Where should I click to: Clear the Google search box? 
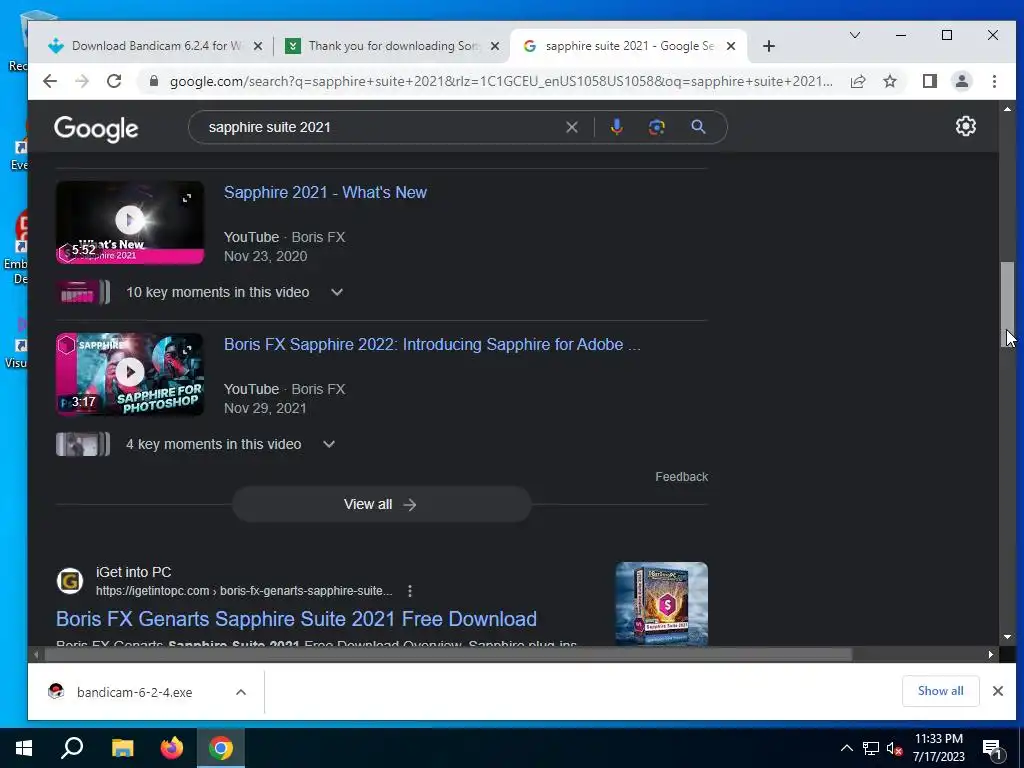pyautogui.click(x=571, y=127)
